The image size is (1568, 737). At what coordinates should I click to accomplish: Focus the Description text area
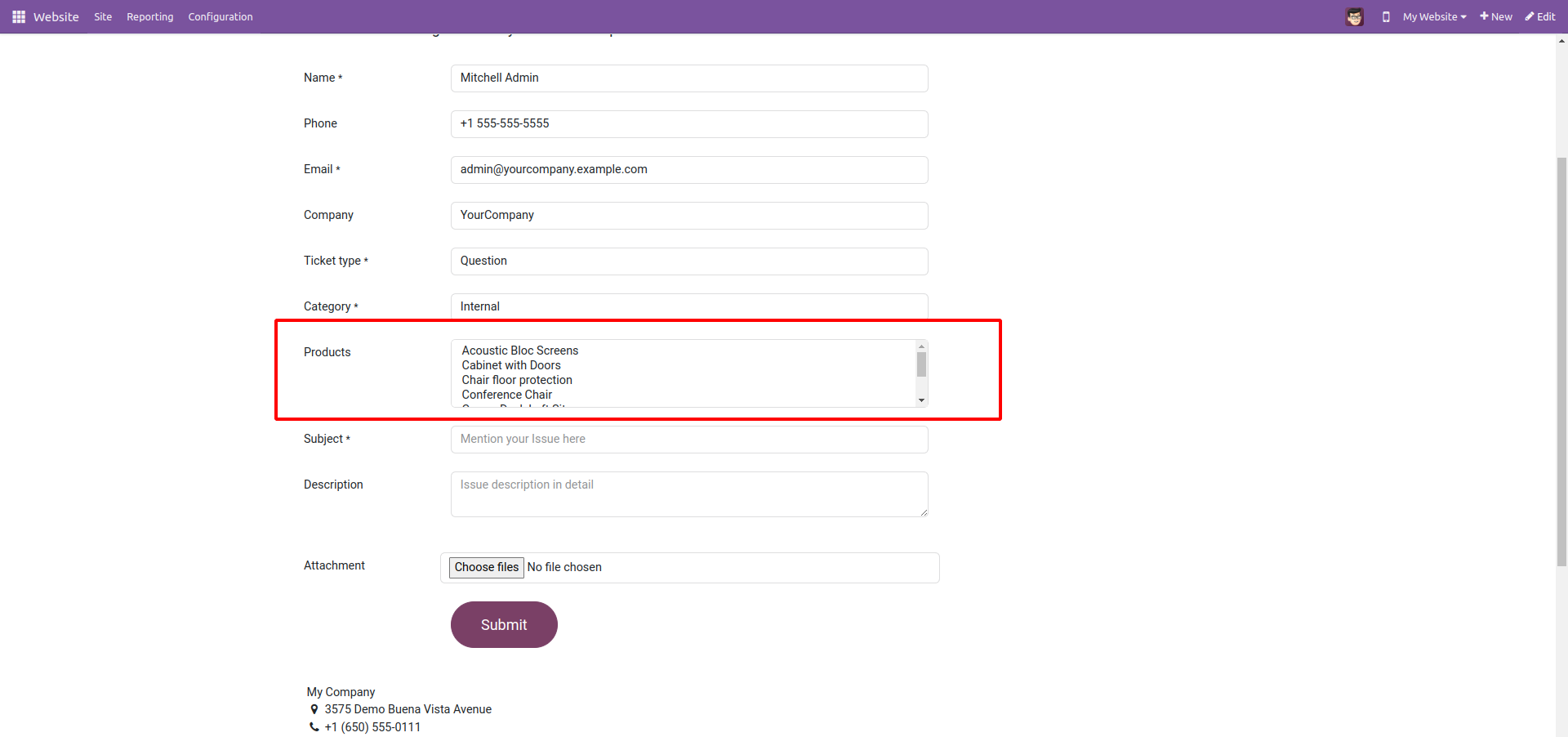pos(688,494)
